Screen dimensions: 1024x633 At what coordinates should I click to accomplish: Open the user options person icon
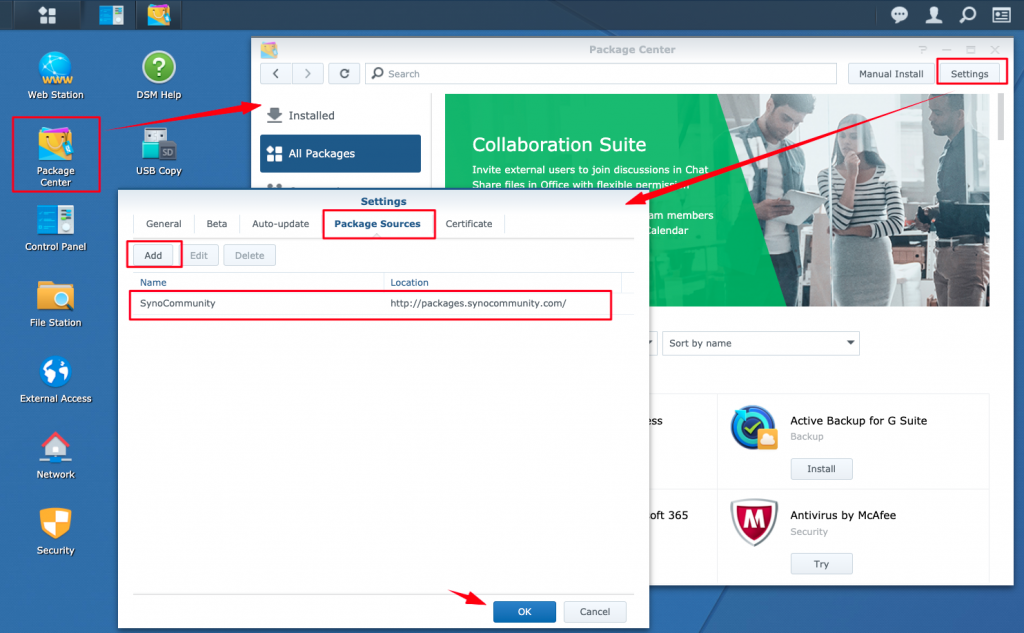(x=934, y=15)
